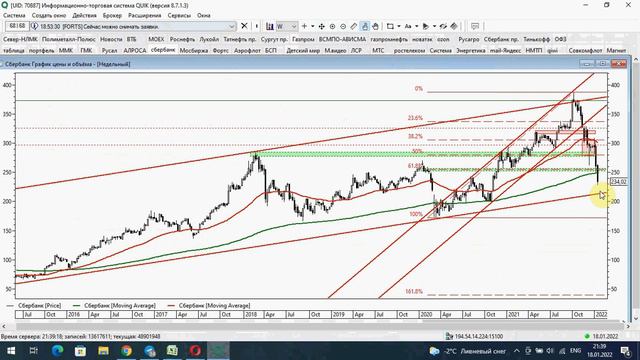640x360 pixels.
Task: Open the Действия menu
Action: pyautogui.click(x=84, y=16)
